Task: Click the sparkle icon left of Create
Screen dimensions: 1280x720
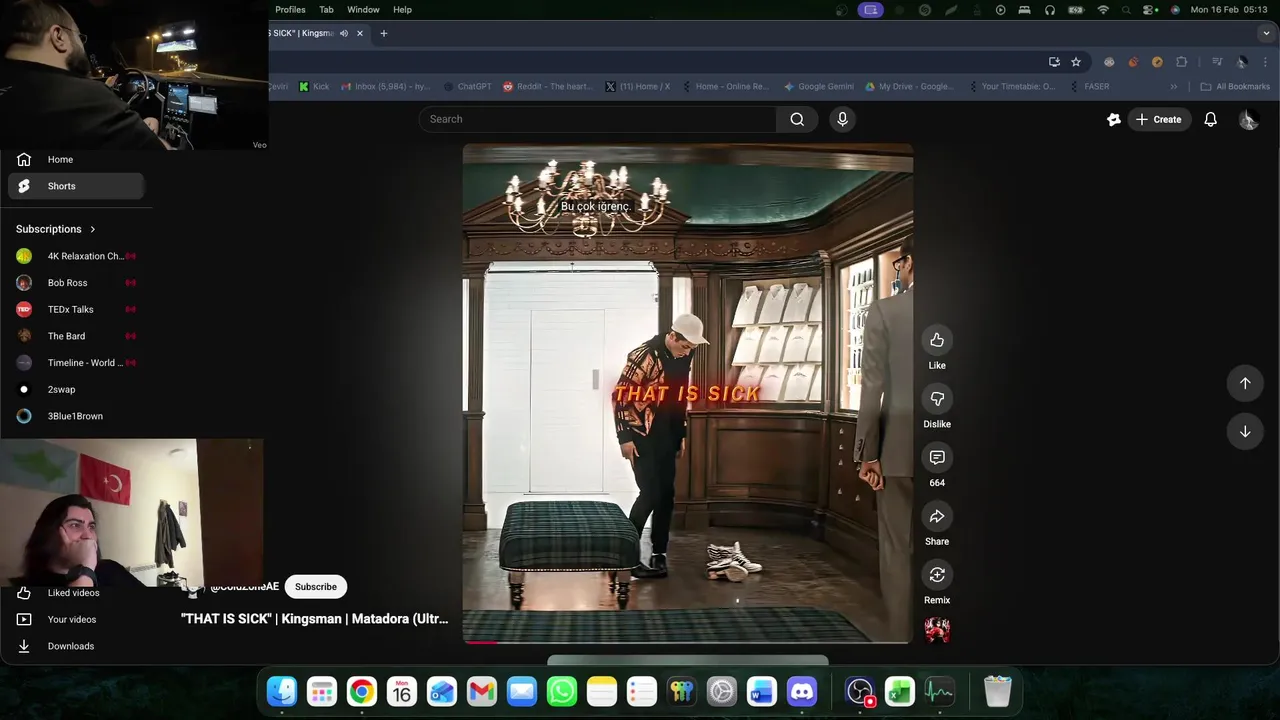Action: coord(1114,119)
